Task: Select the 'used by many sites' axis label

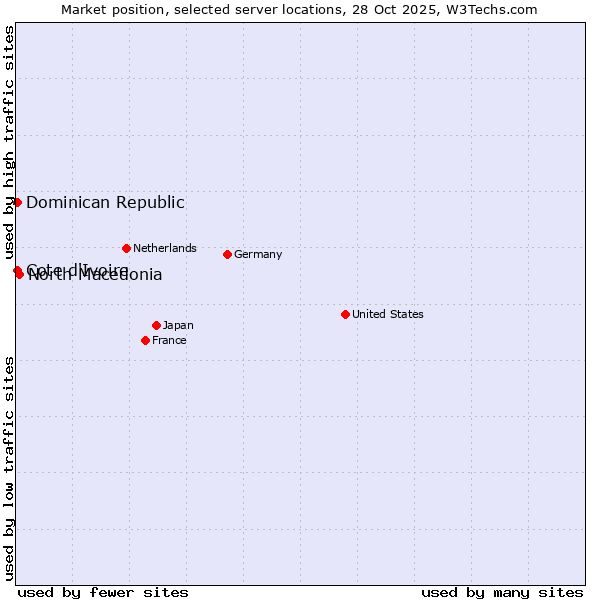Action: 502,592
